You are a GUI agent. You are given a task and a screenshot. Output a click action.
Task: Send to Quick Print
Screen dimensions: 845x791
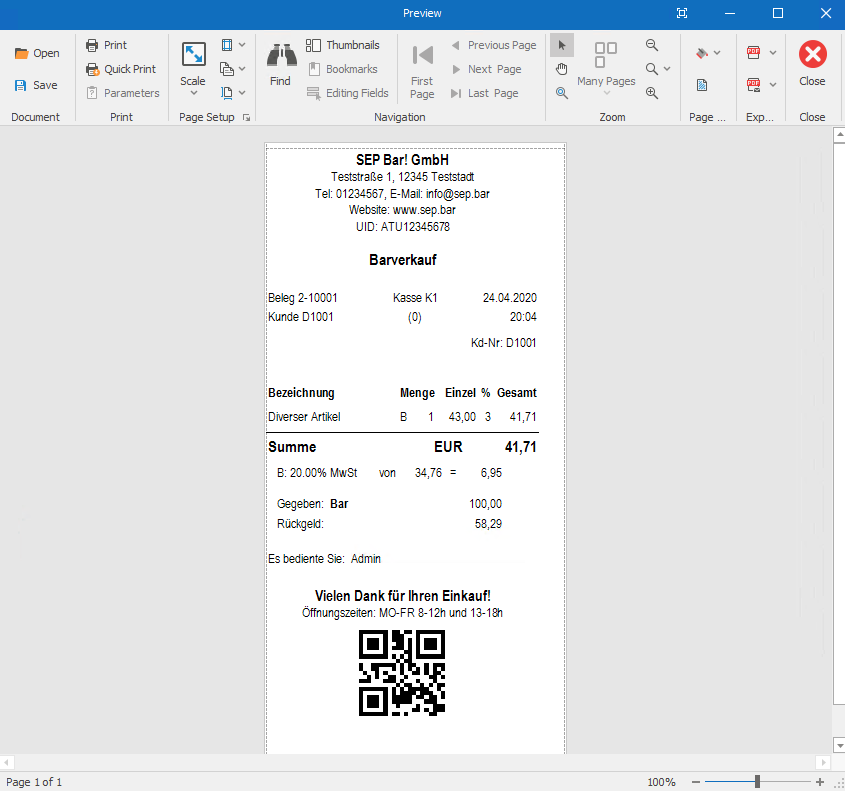tap(121, 69)
